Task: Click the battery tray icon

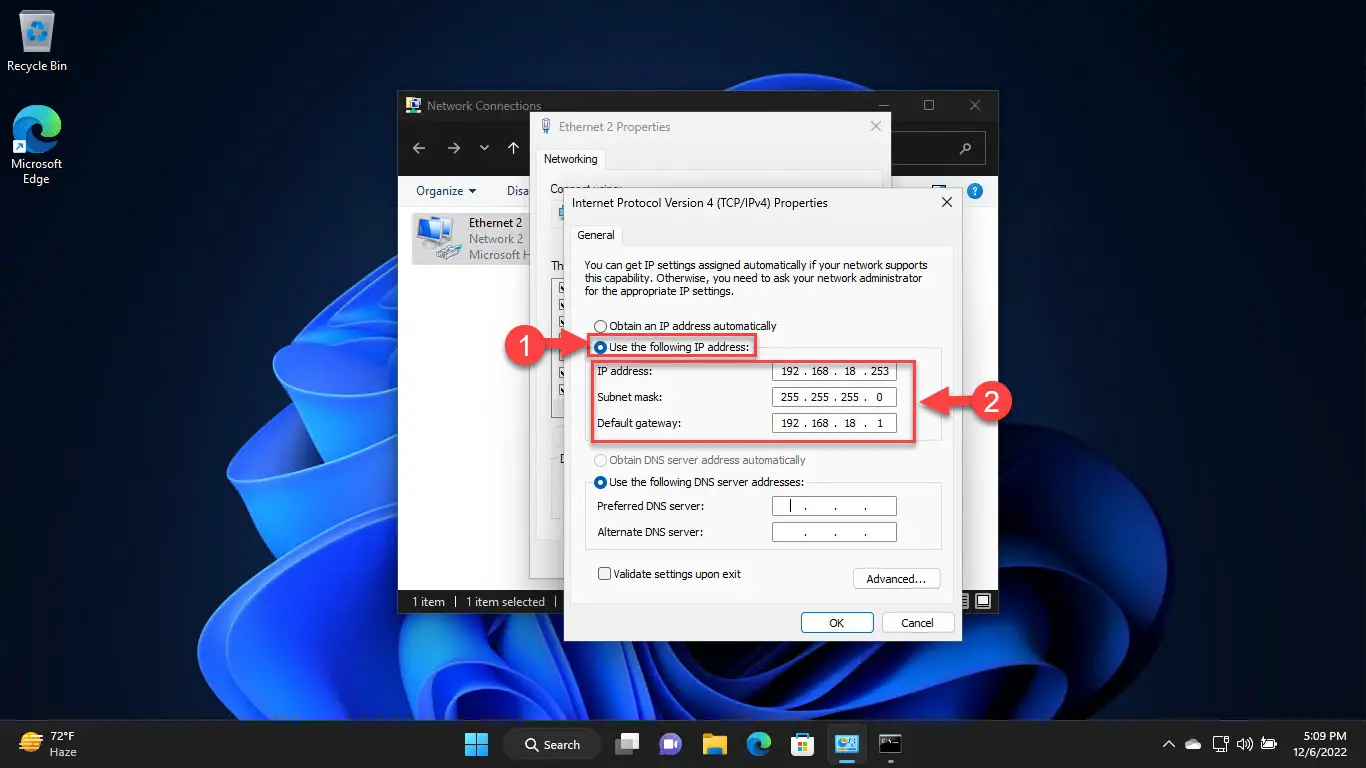Action: click(x=1269, y=744)
